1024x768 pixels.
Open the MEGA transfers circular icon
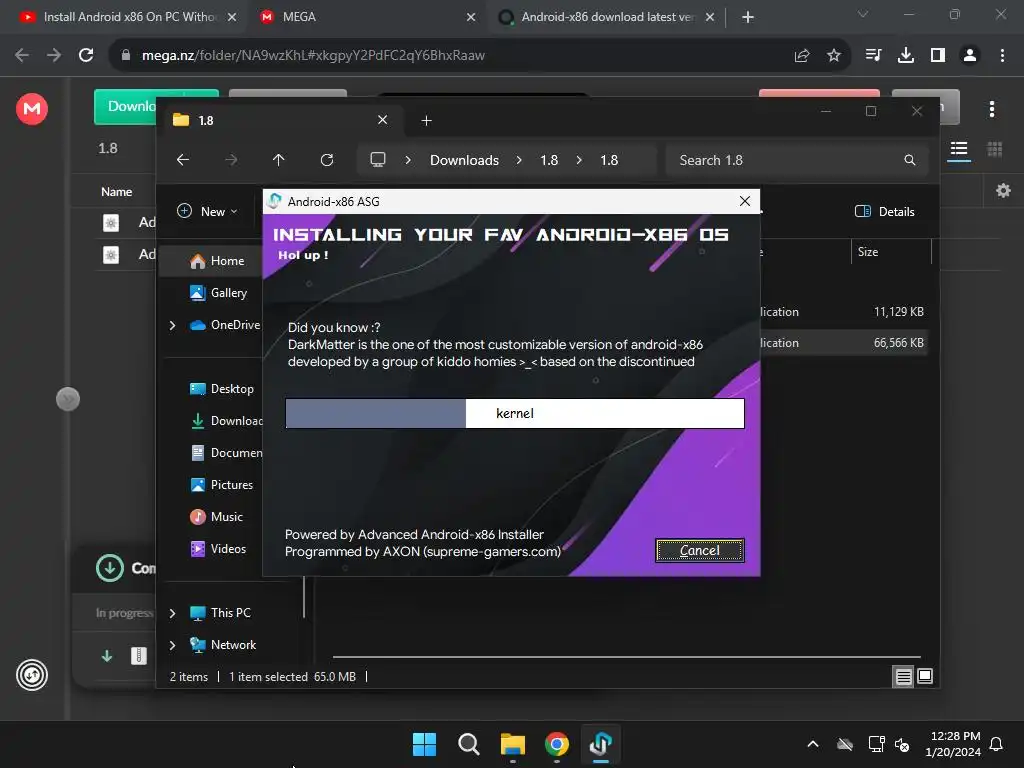31,675
